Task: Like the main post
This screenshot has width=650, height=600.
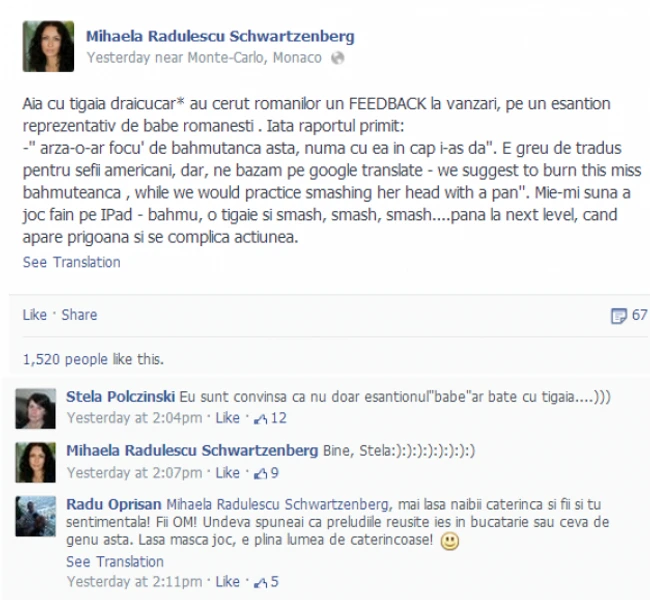Action: (x=34, y=315)
